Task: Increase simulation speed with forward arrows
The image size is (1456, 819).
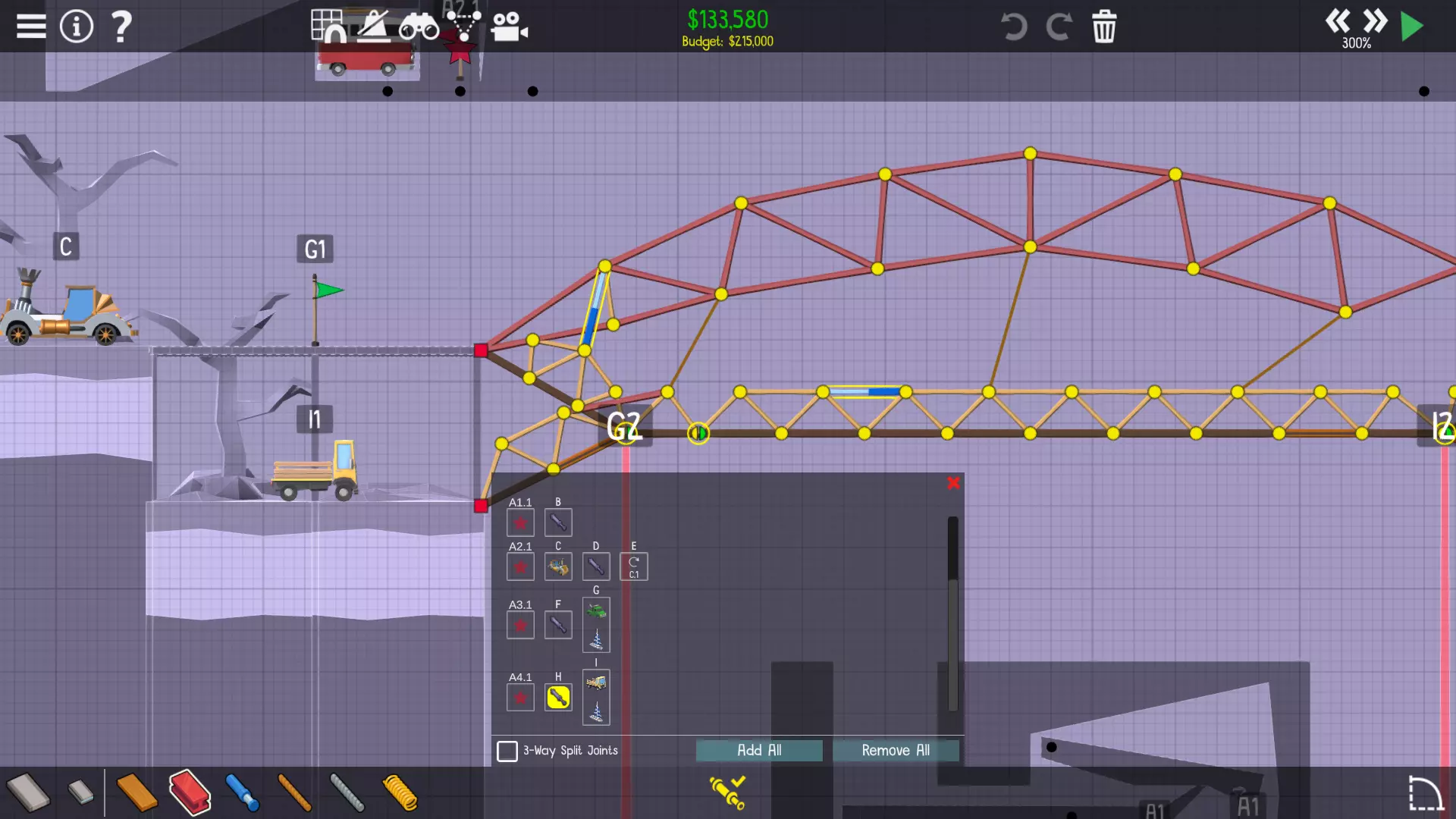Action: click(x=1375, y=21)
